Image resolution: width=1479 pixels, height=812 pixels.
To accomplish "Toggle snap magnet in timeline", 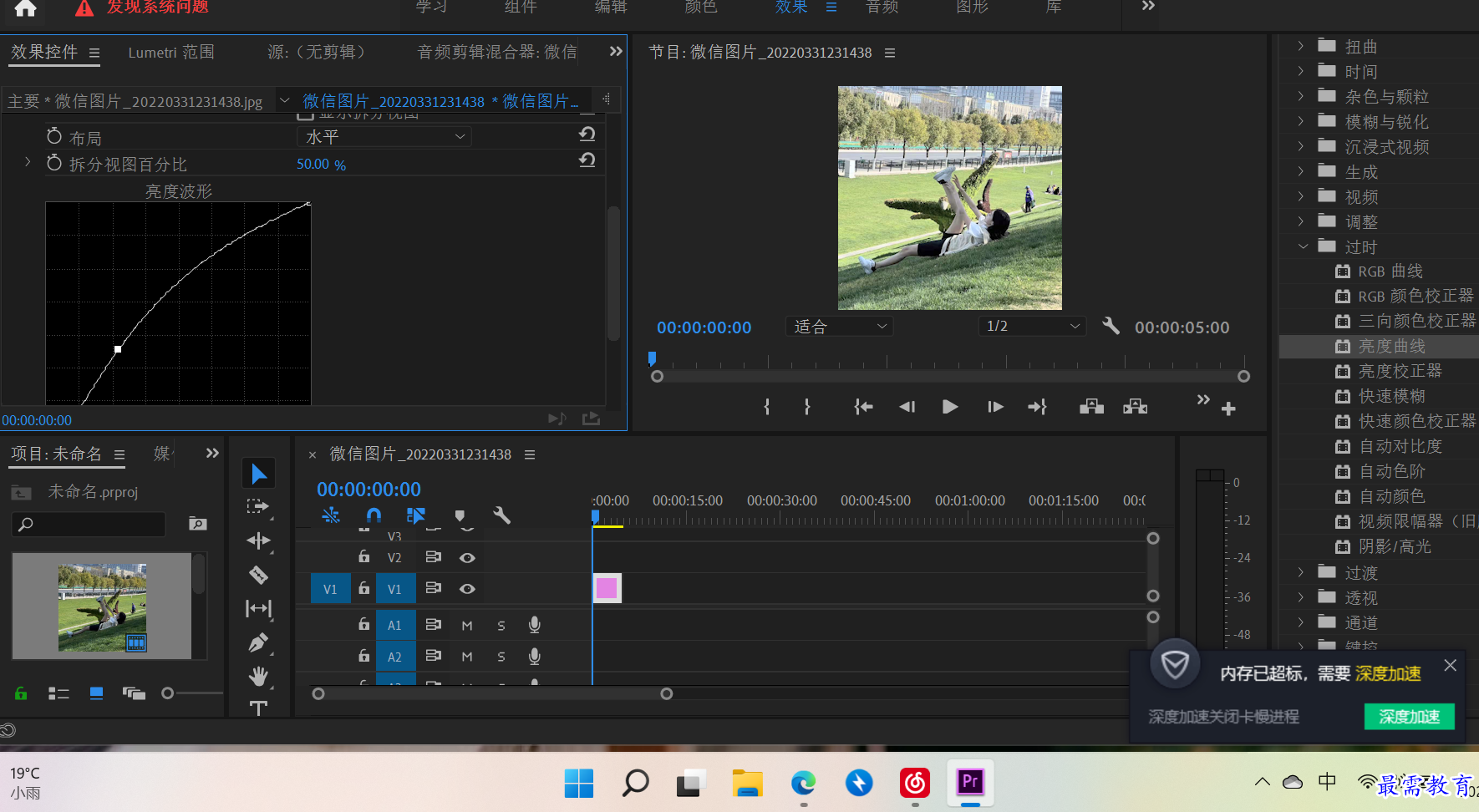I will point(374,515).
